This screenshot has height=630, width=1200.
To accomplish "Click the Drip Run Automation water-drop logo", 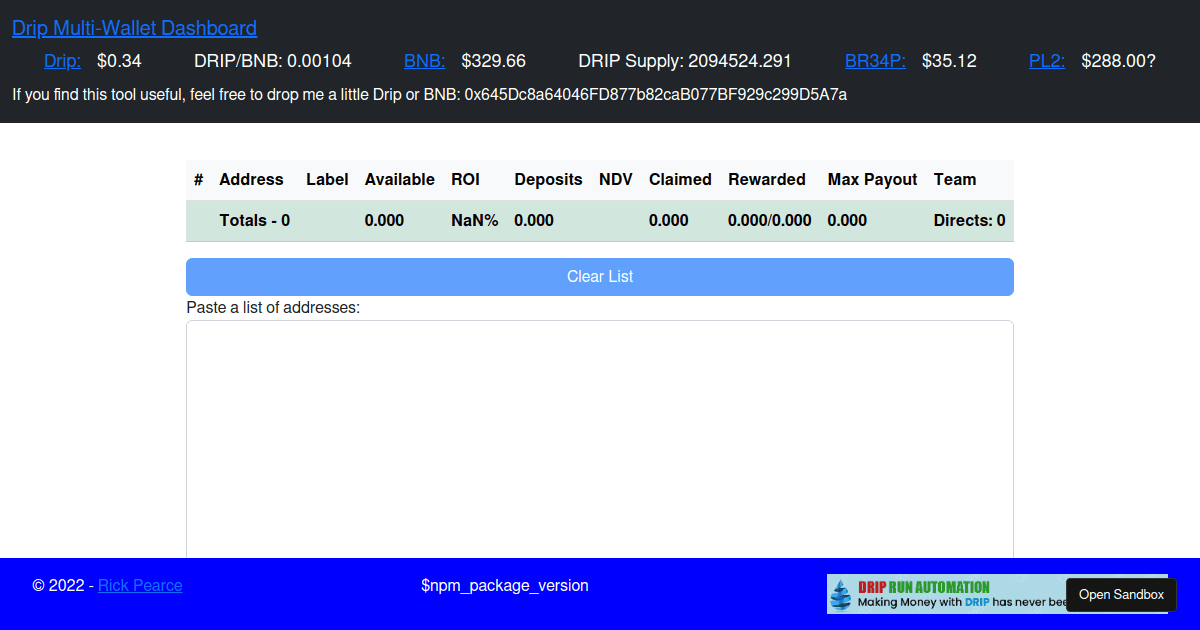I will tap(843, 593).
